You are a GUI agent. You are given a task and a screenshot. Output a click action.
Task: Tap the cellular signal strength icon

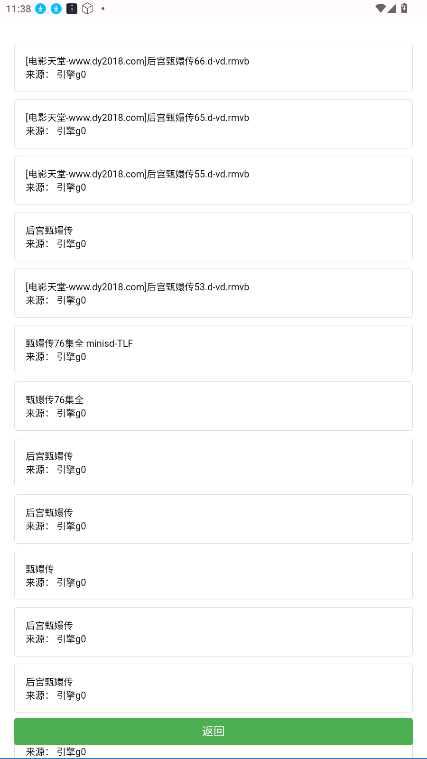391,8
